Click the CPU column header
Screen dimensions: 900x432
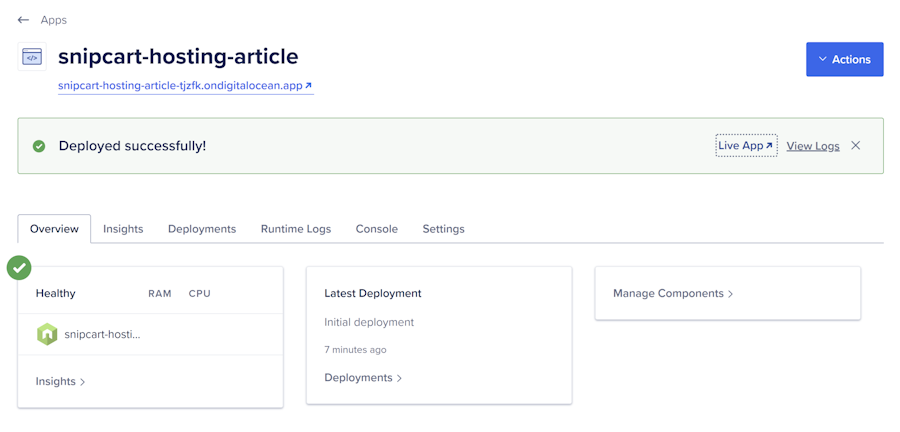(200, 294)
